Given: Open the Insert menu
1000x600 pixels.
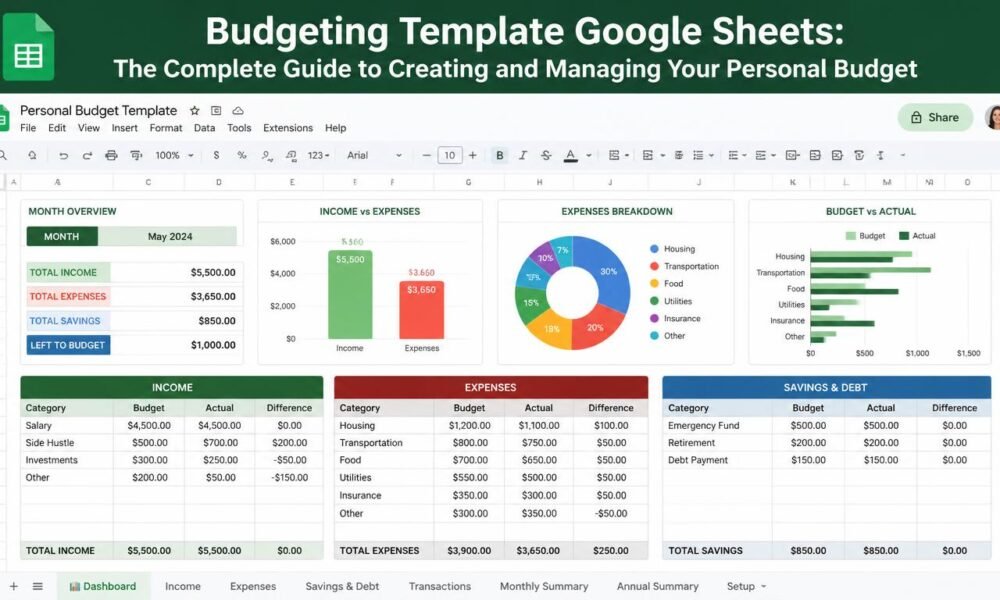Looking at the screenshot, I should click(124, 128).
